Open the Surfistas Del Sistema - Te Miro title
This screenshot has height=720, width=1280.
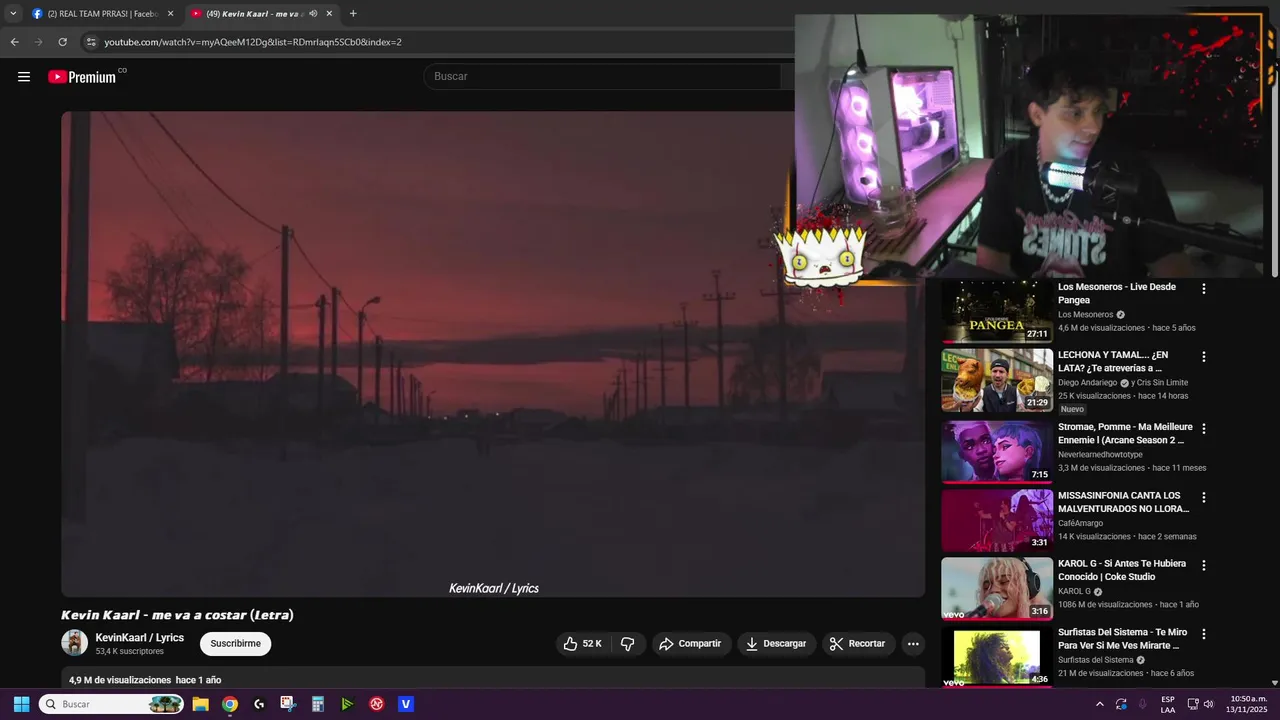tap(1122, 639)
